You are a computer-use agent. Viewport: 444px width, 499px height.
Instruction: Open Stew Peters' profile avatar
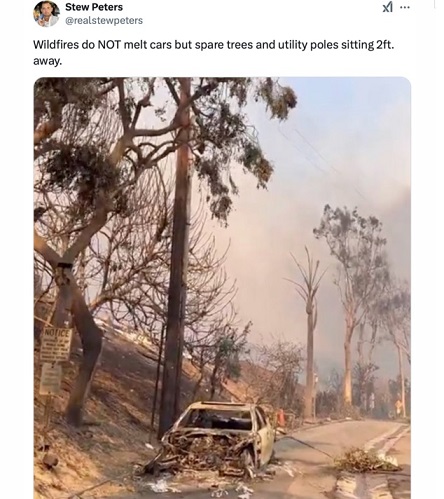click(x=46, y=14)
